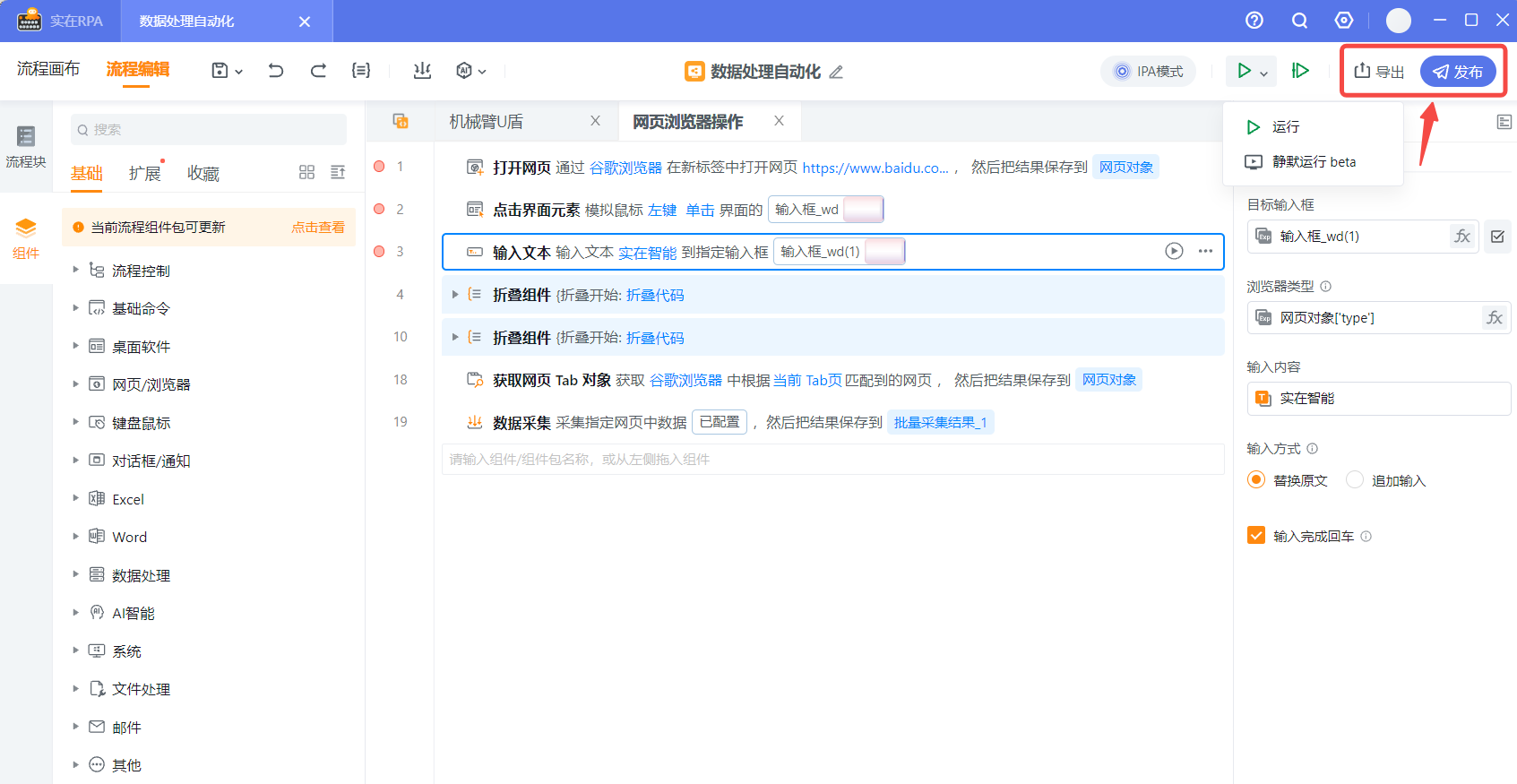Image resolution: width=1517 pixels, height=784 pixels.
Task: Click the redo arrow in toolbar
Action: point(318,71)
